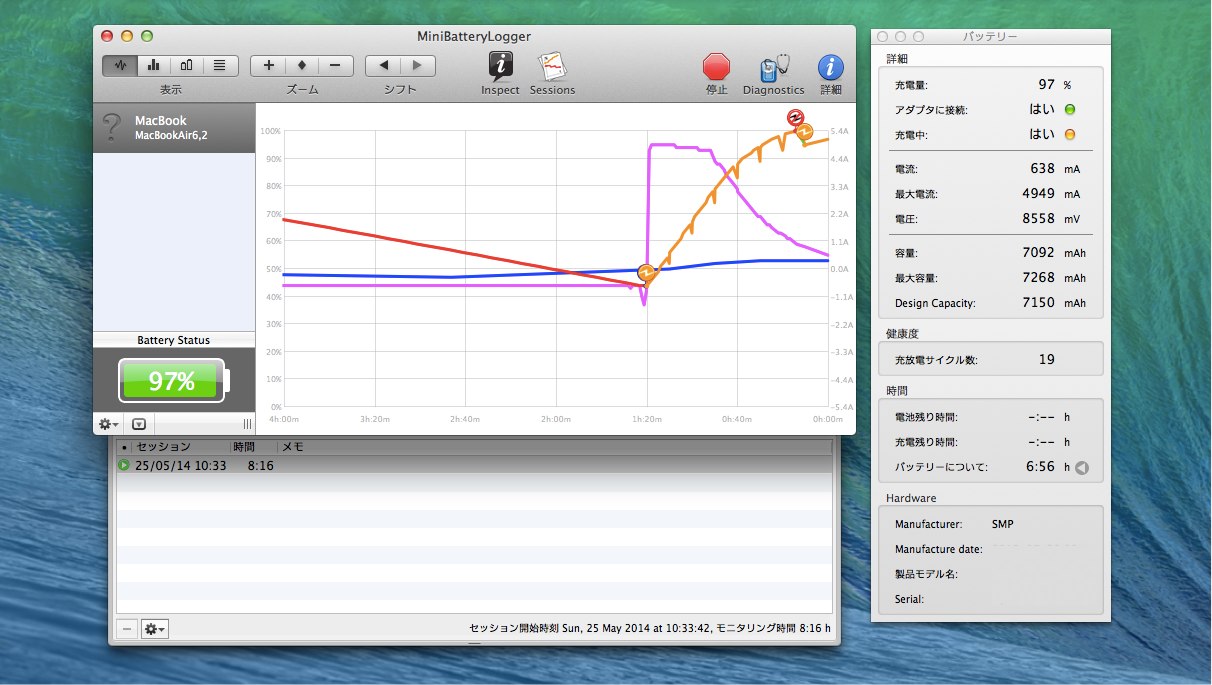Click the Manufacturer value SMP
The width and height of the screenshot is (1212, 685).
1002,524
